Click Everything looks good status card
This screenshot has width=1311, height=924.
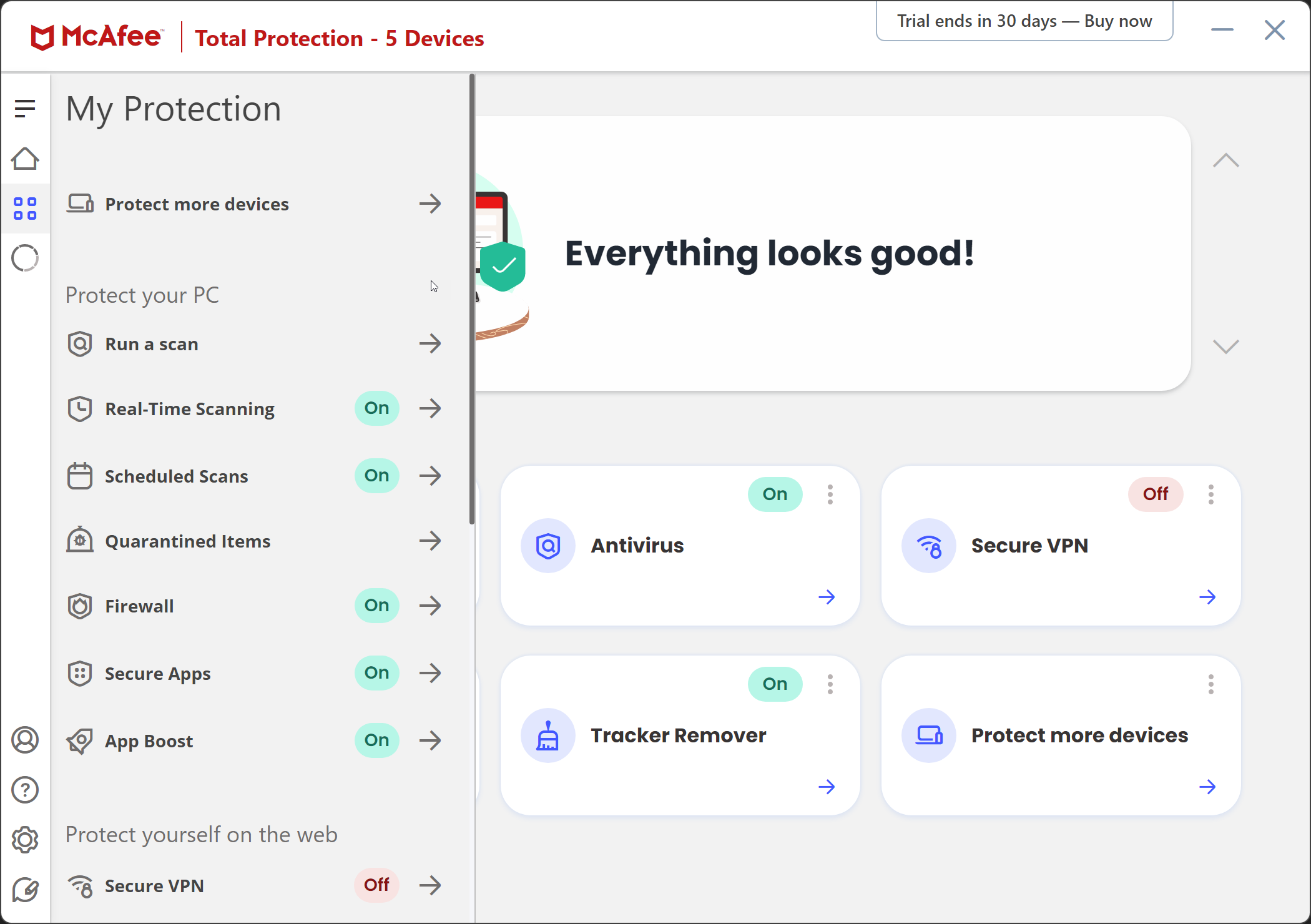click(x=833, y=253)
